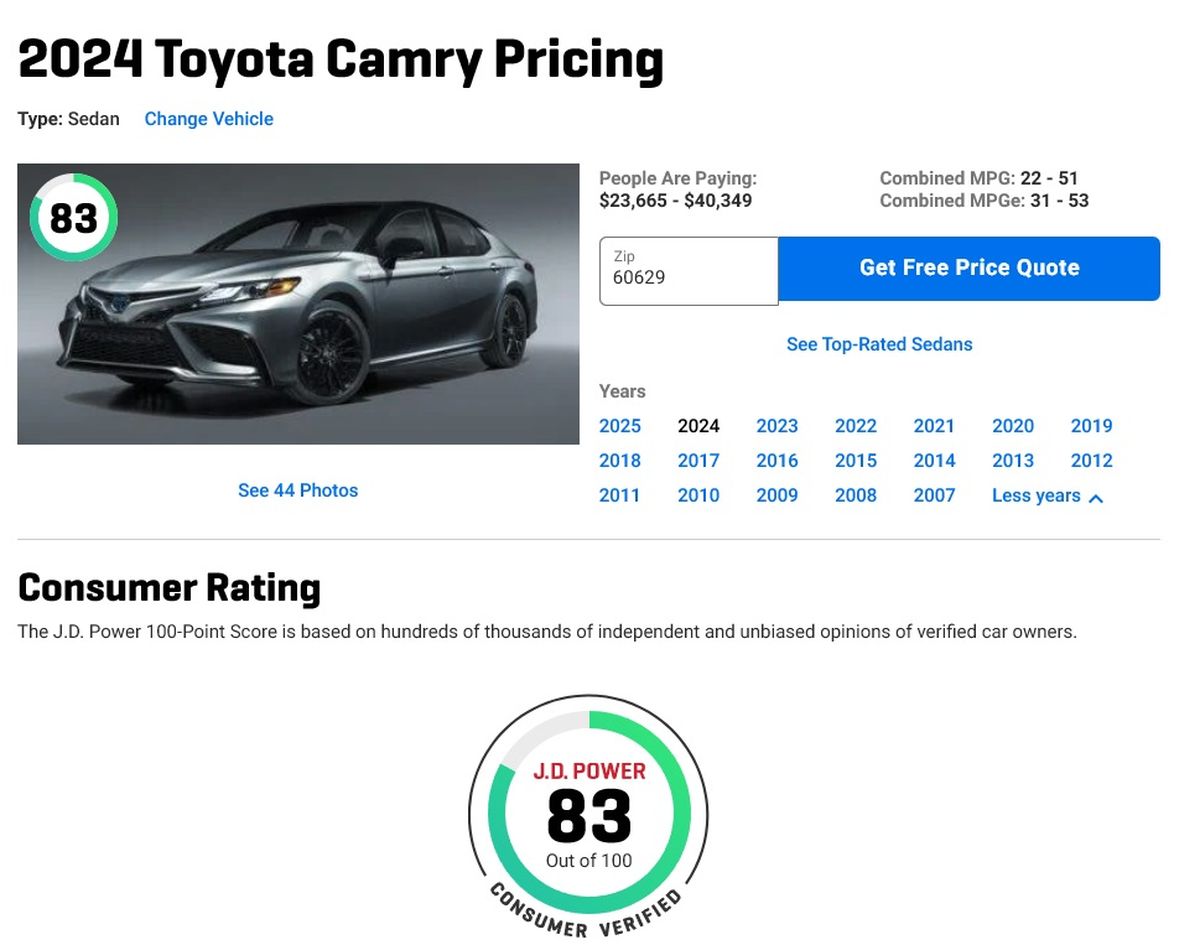Click the currently selected 2024 year
The image size is (1200, 945).
pos(698,426)
